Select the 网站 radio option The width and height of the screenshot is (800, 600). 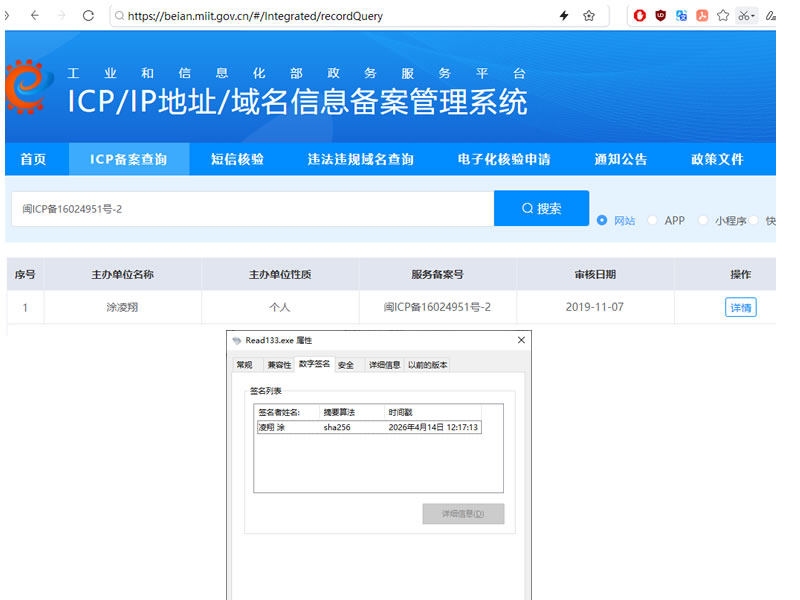pos(602,220)
